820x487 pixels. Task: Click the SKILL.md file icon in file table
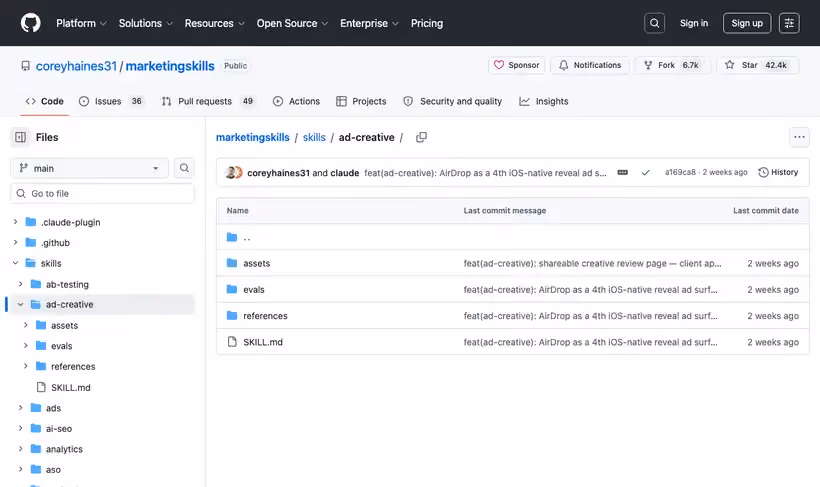(232, 342)
